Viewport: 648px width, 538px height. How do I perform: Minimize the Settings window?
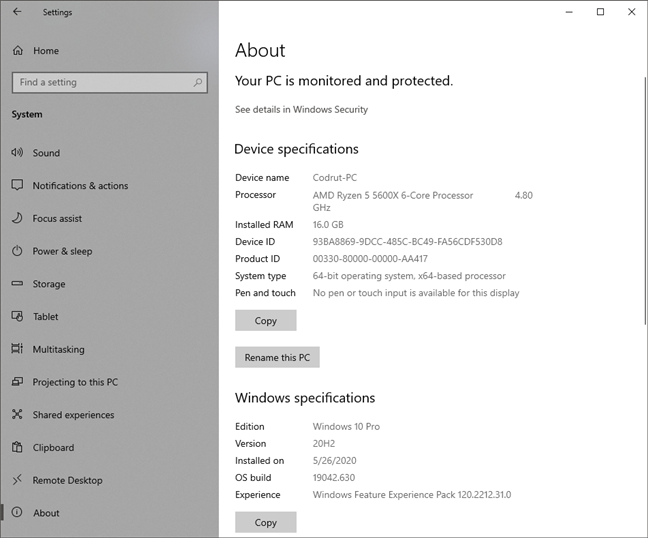[569, 12]
